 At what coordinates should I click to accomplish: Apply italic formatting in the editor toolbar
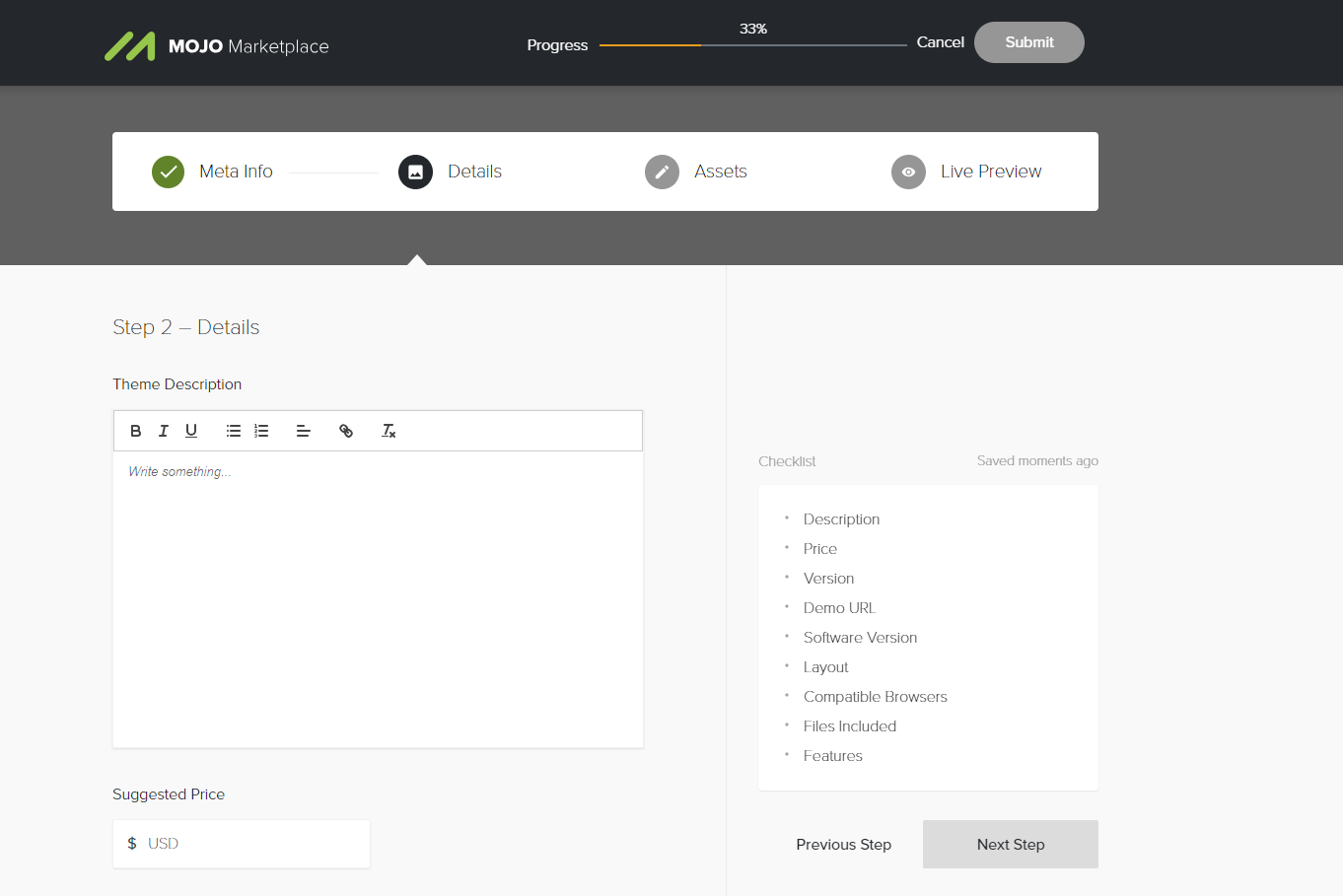pyautogui.click(x=163, y=430)
